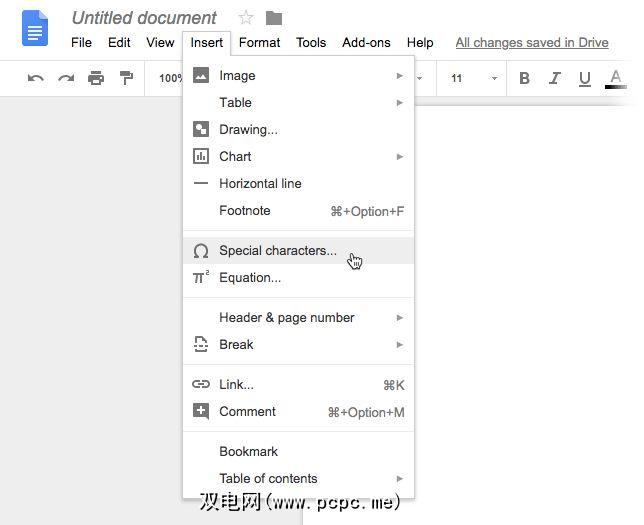Click the Comment plus icon

coord(201,411)
